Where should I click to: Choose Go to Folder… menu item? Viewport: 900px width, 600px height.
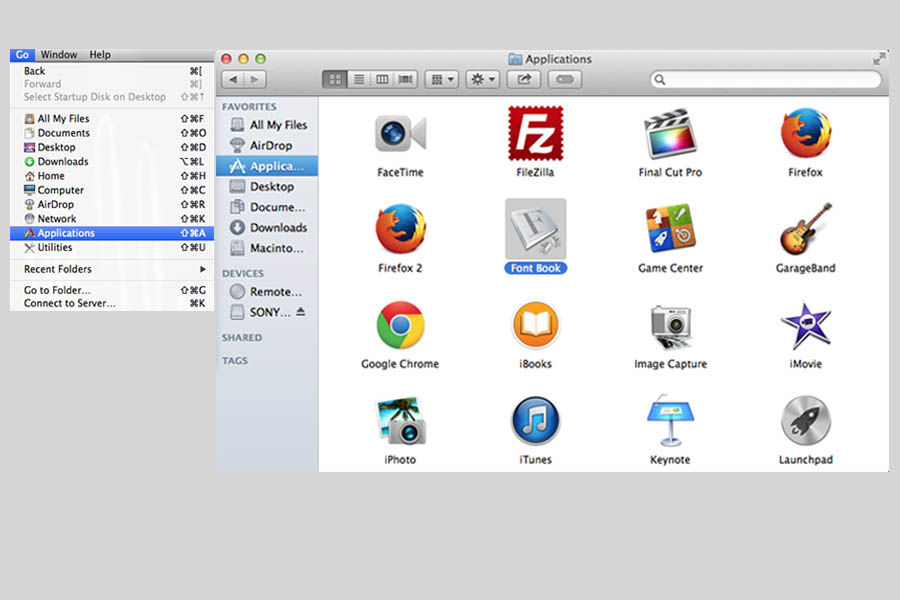[x=112, y=290]
